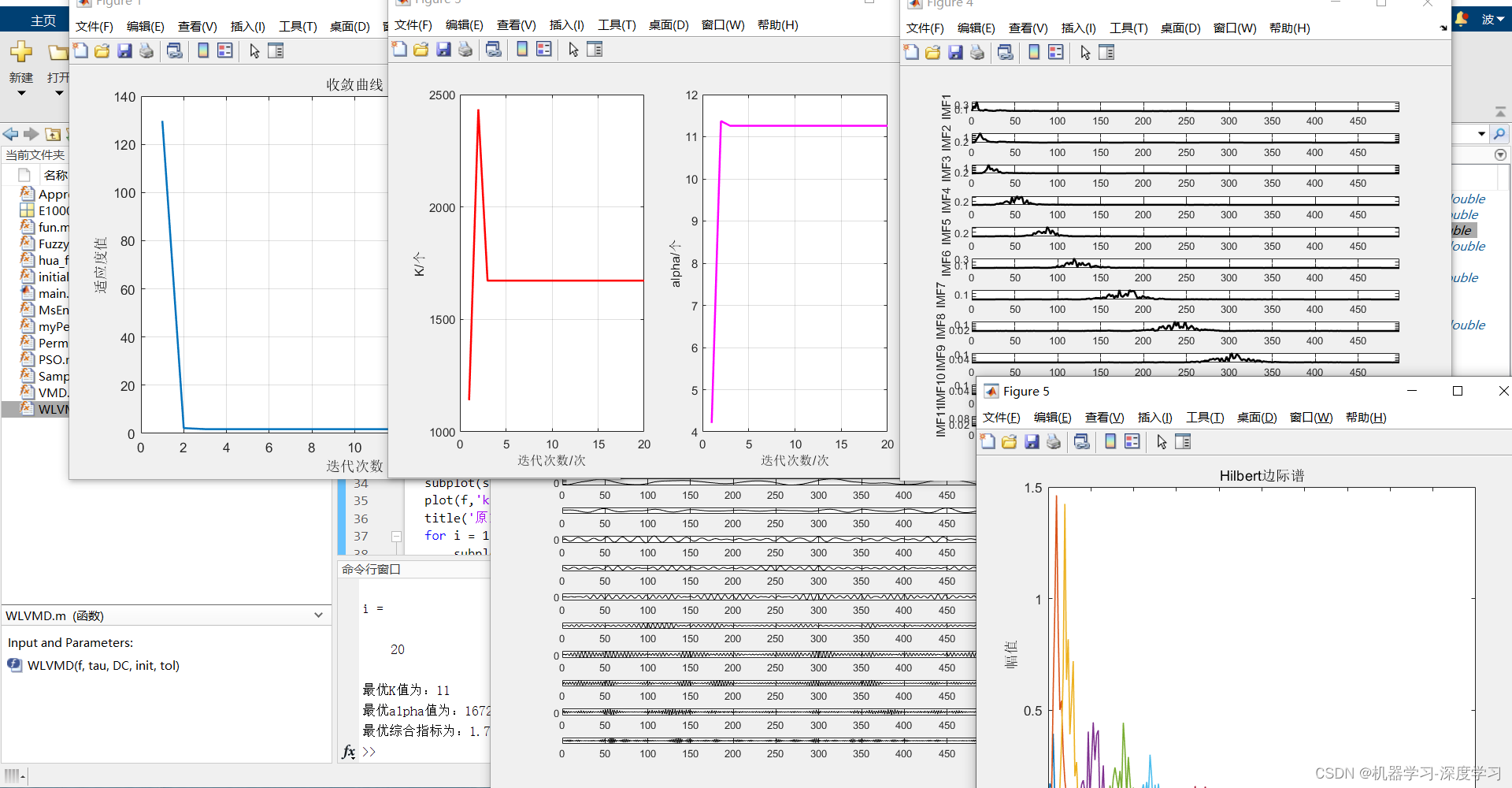Toggle Edit Plot arrow in the K/alpha figure toolbar
Screen dimensions: 1512x788
[573, 49]
